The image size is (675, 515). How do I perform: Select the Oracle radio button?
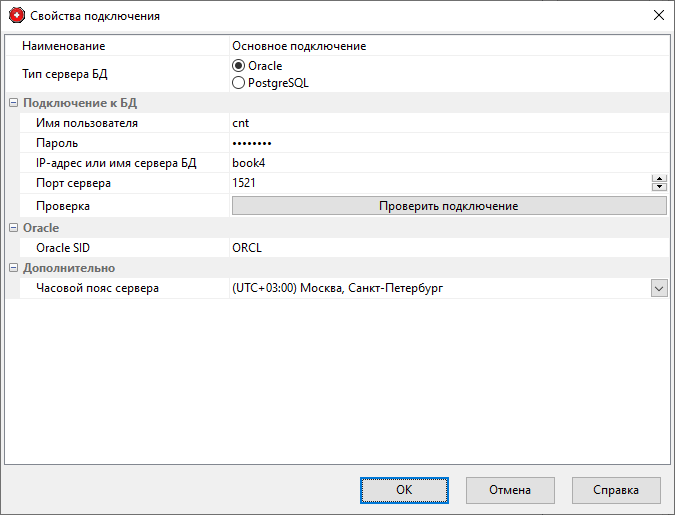click(239, 66)
